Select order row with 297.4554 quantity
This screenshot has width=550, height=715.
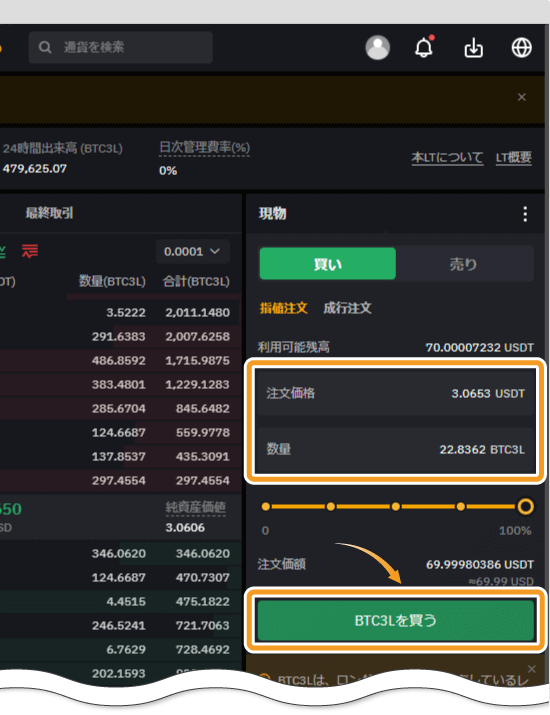click(121, 481)
